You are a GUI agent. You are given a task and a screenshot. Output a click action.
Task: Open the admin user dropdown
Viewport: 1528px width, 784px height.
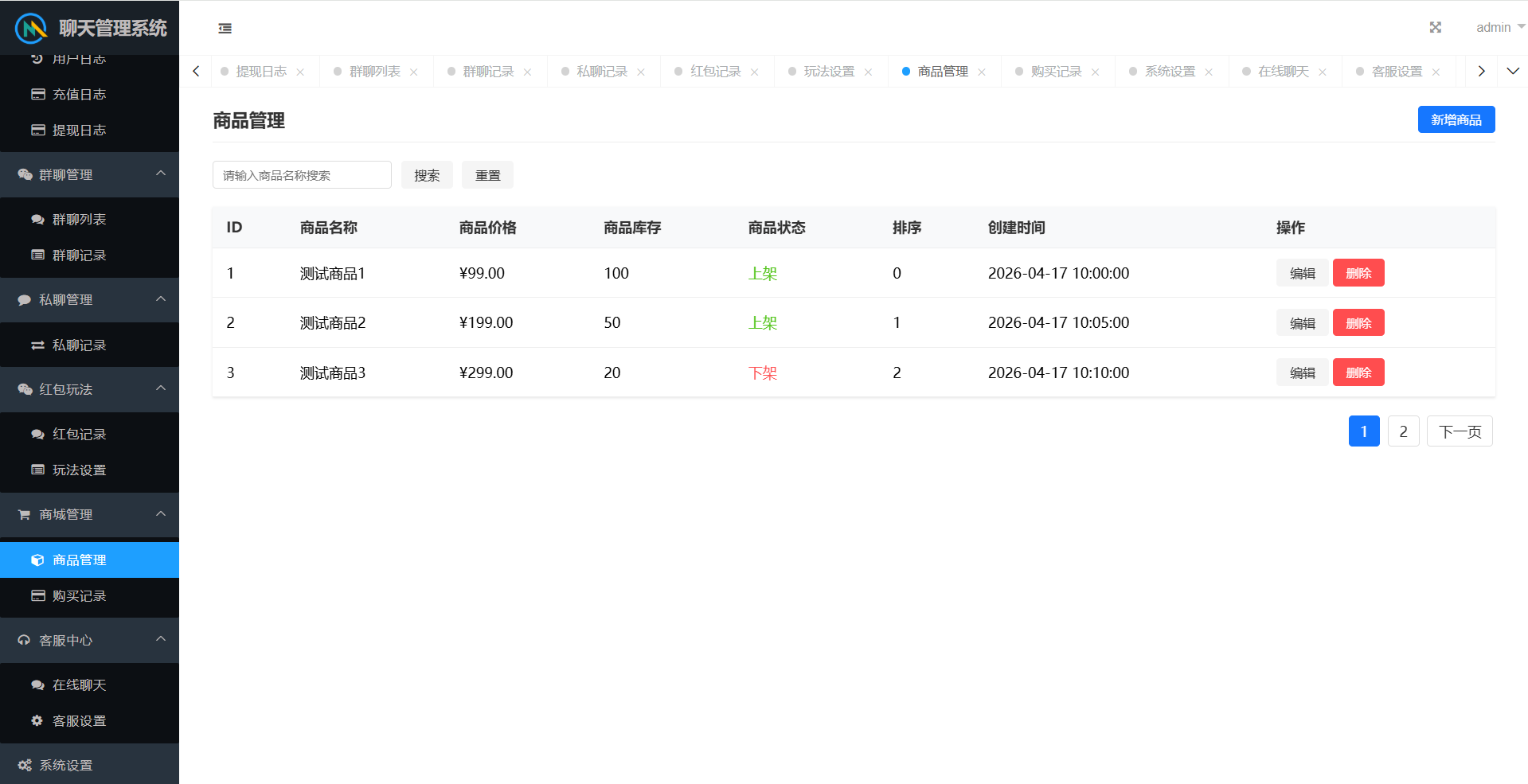(x=1499, y=28)
